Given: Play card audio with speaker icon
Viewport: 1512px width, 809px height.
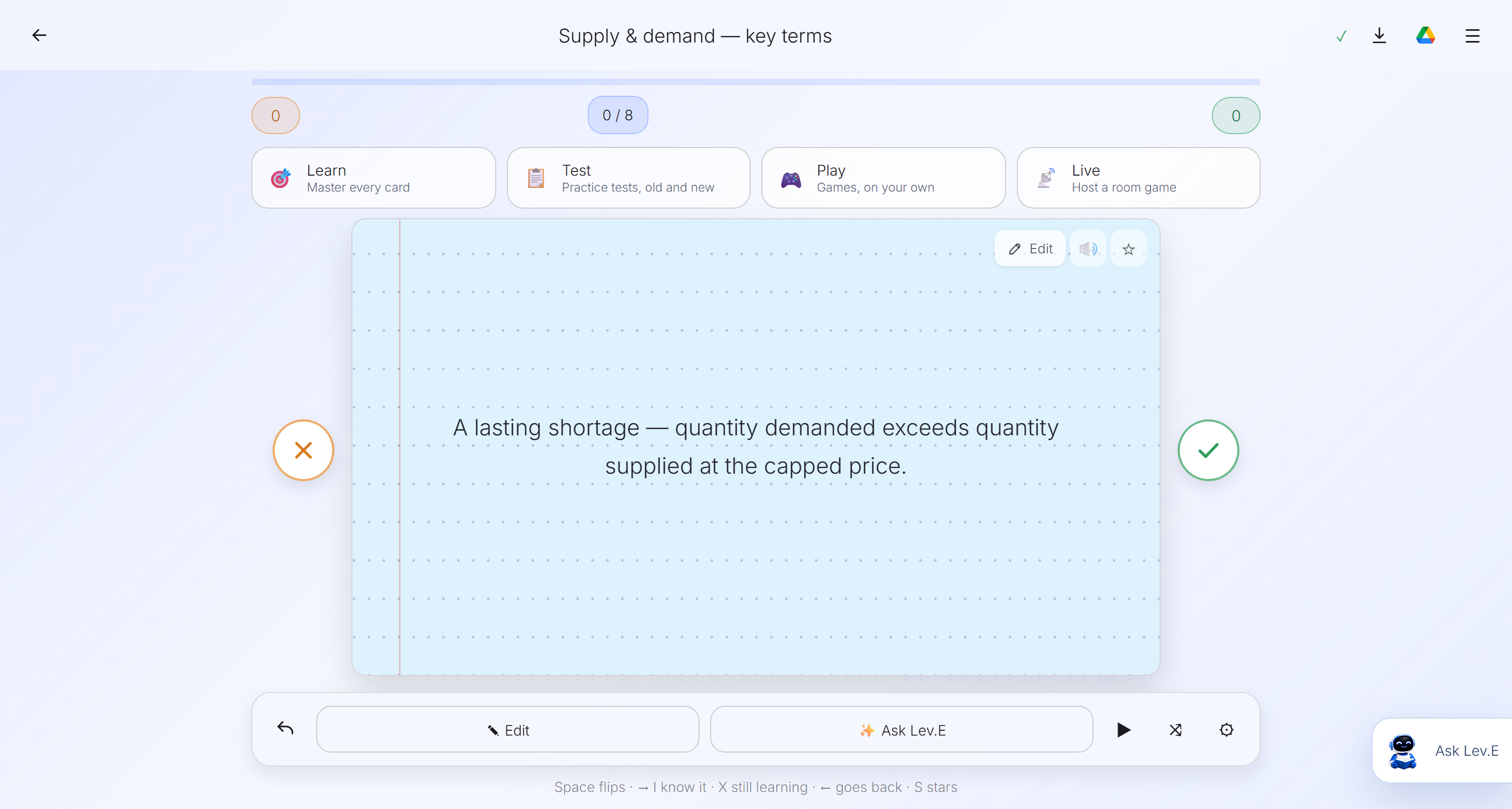Looking at the screenshot, I should tap(1088, 249).
